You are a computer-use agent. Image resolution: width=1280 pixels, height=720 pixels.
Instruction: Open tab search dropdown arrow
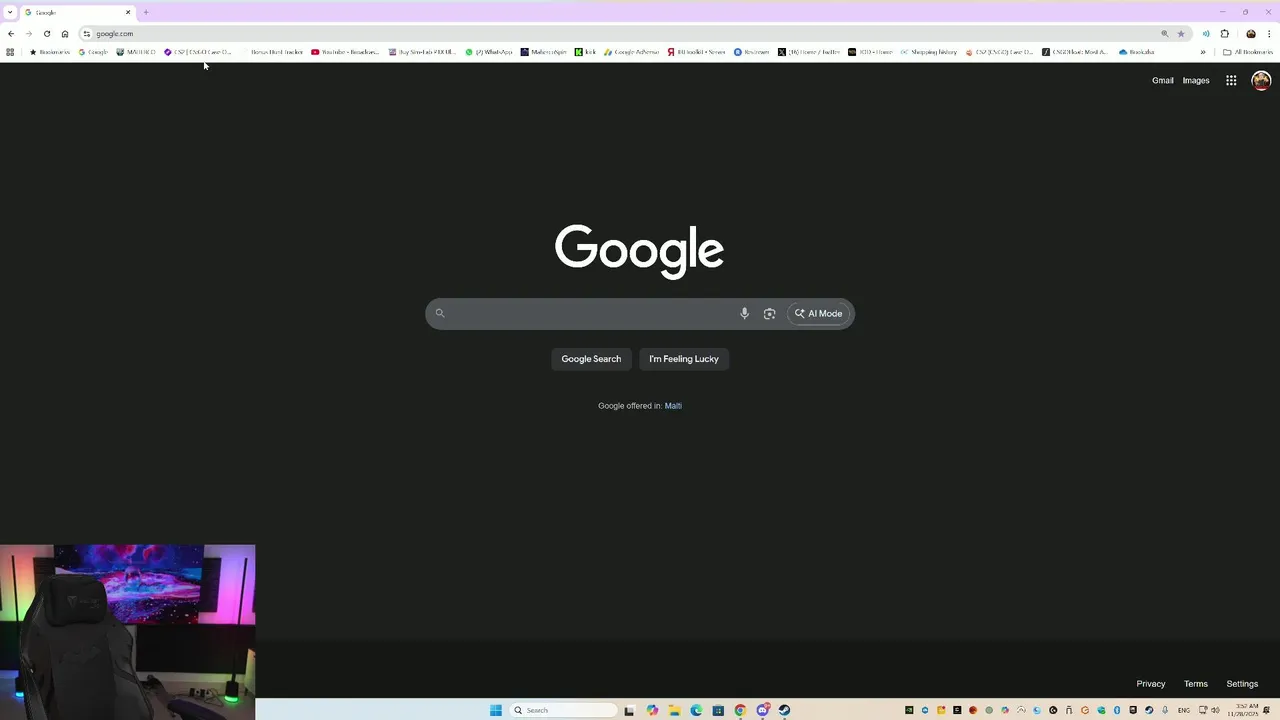click(x=10, y=12)
